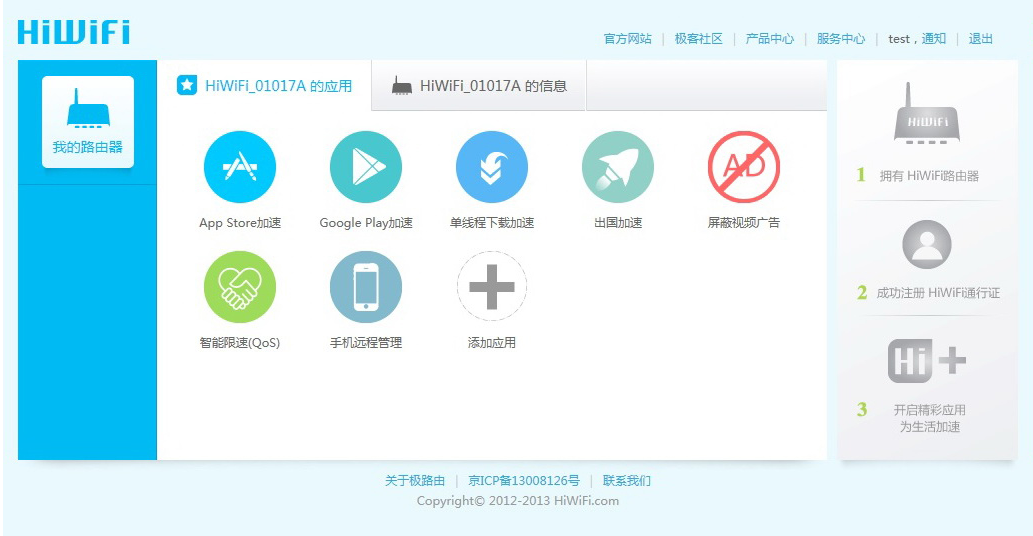The height and width of the screenshot is (536, 1033).
Task: Open the 关于极路由 footer link
Action: click(415, 481)
